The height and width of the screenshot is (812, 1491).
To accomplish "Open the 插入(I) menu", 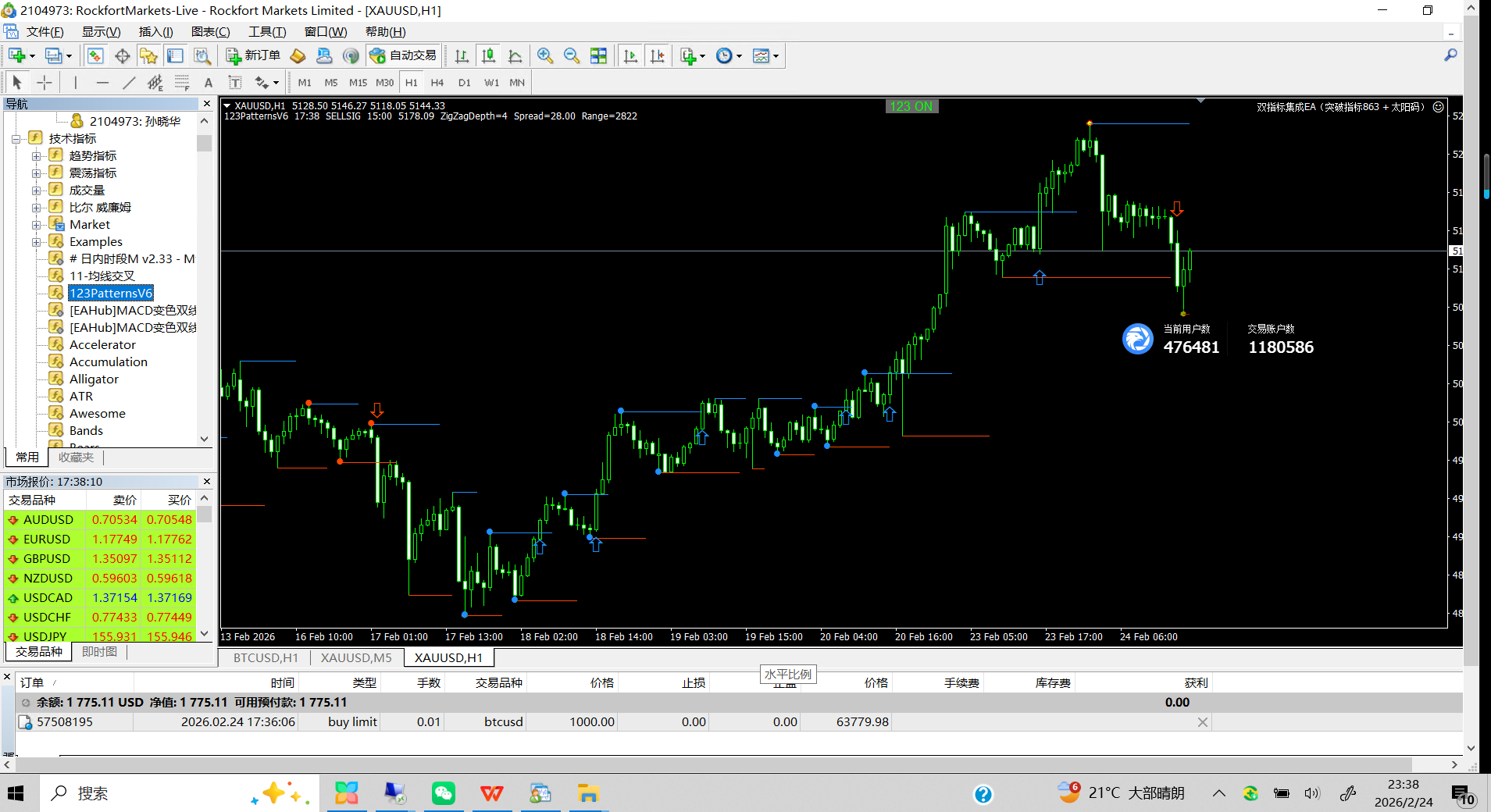I will point(155,32).
